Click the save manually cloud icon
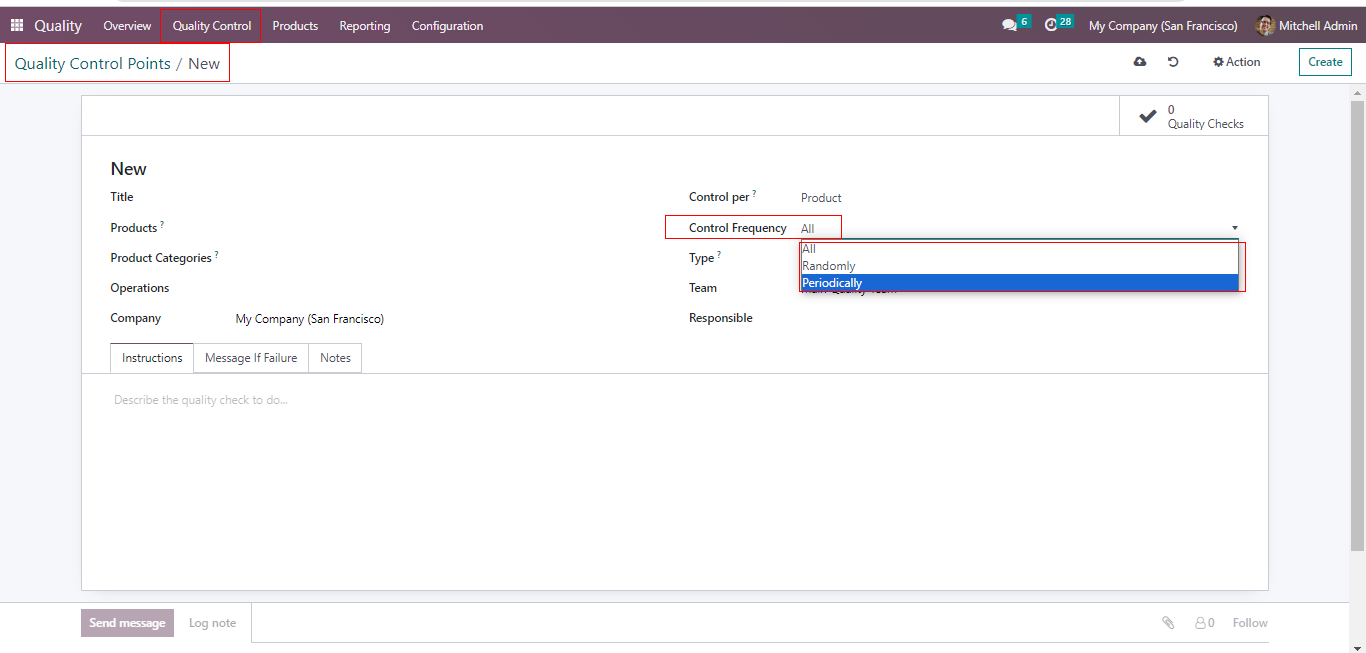 click(x=1140, y=62)
